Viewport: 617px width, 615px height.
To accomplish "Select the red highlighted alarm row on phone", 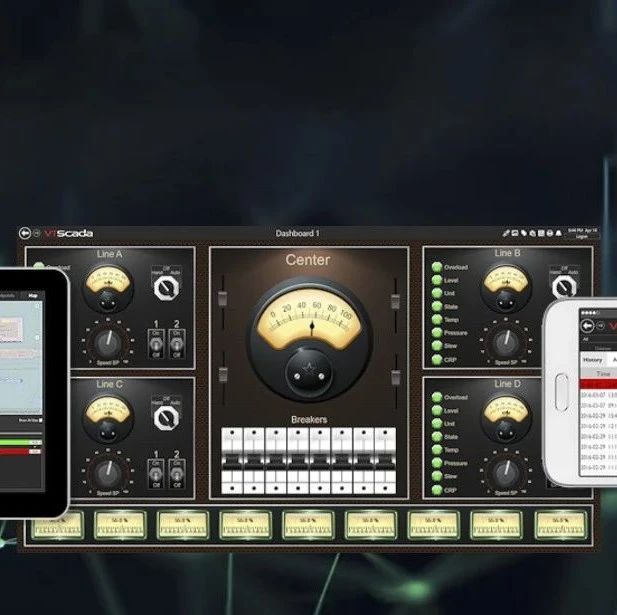I will (x=599, y=384).
